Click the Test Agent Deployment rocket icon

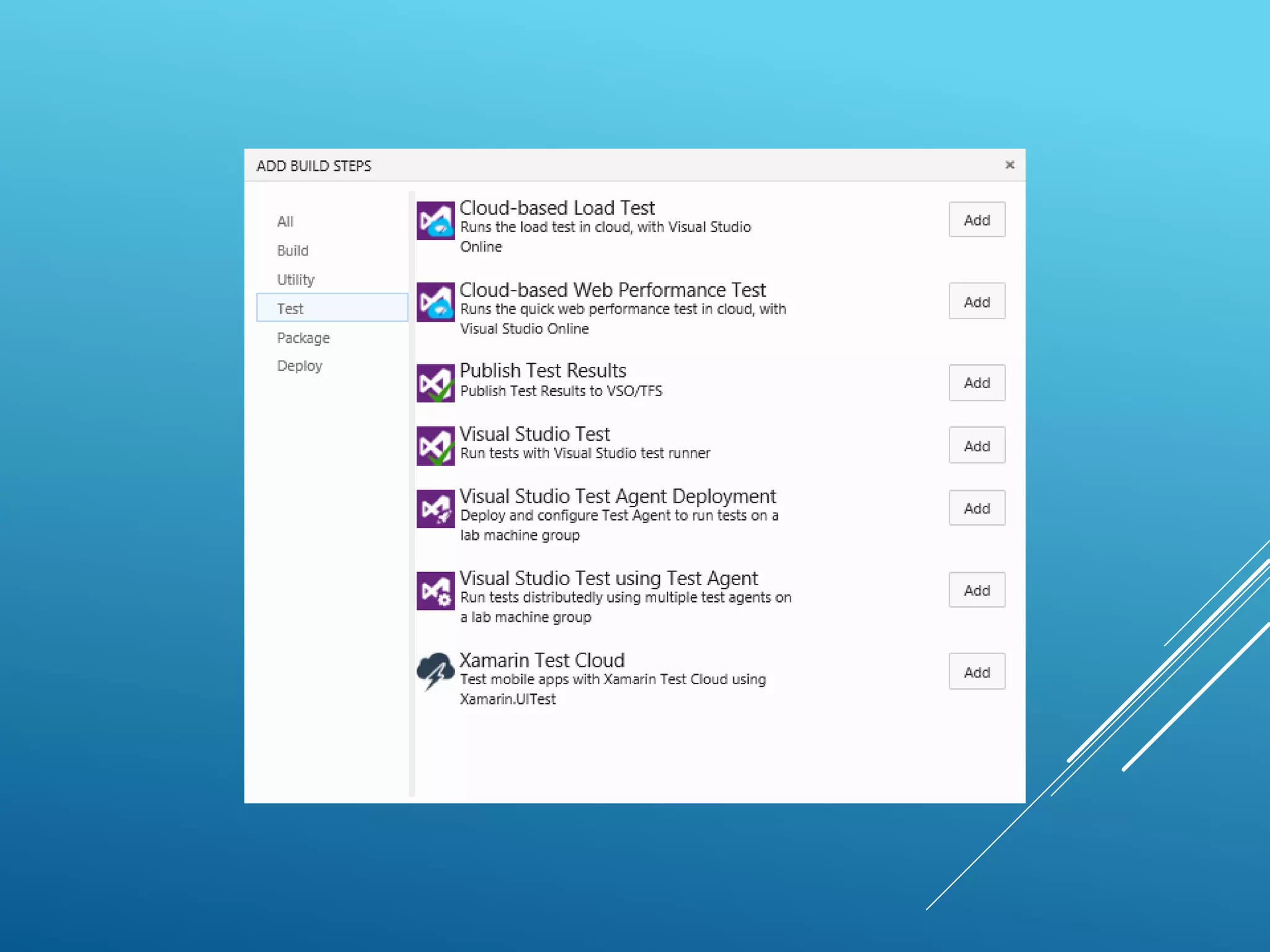[x=435, y=509]
